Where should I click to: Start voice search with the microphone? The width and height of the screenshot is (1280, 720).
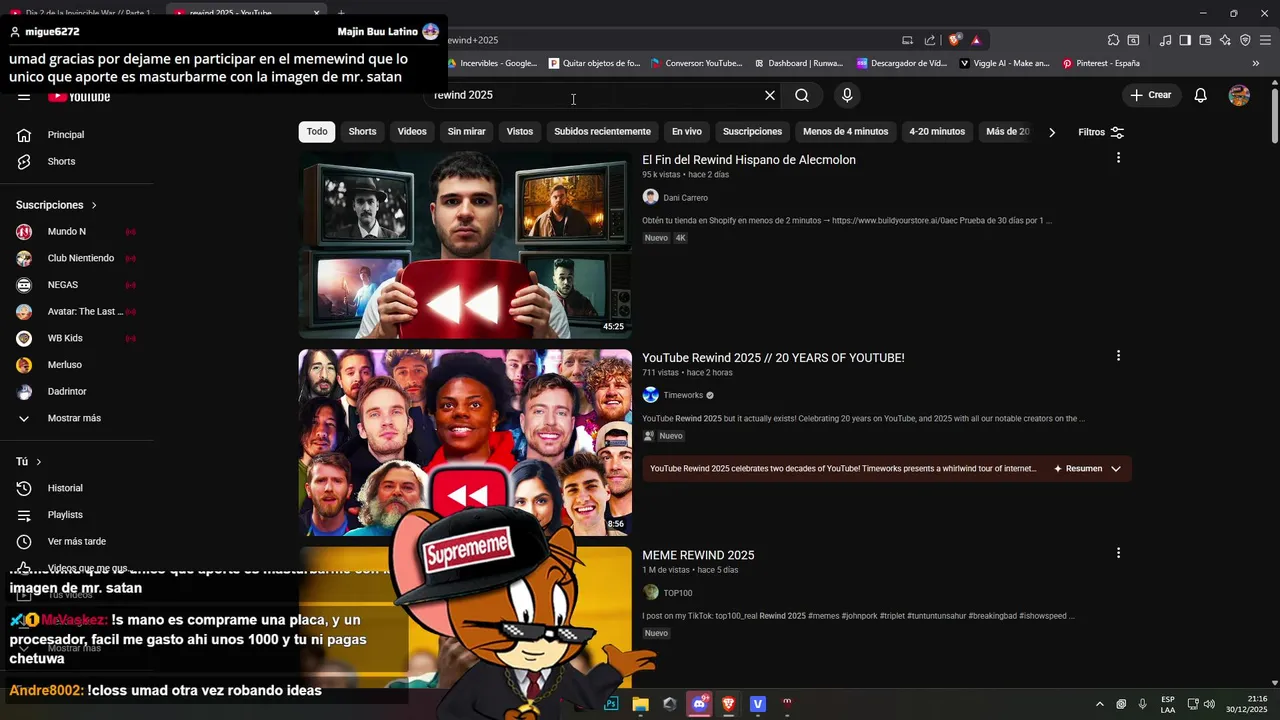[847, 95]
